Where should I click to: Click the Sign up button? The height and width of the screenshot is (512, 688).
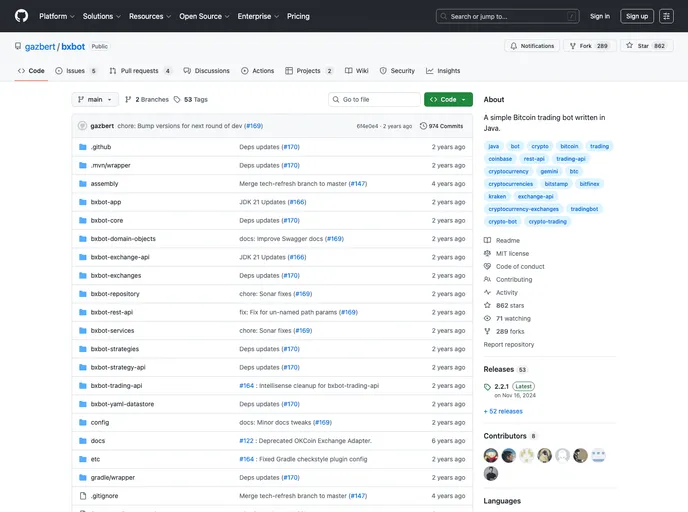coord(637,16)
